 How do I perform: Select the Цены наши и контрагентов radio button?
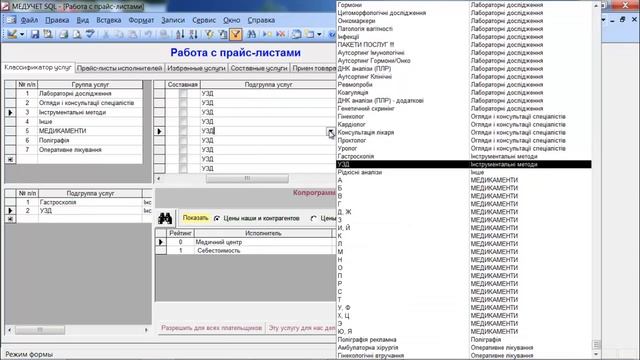coord(217,218)
